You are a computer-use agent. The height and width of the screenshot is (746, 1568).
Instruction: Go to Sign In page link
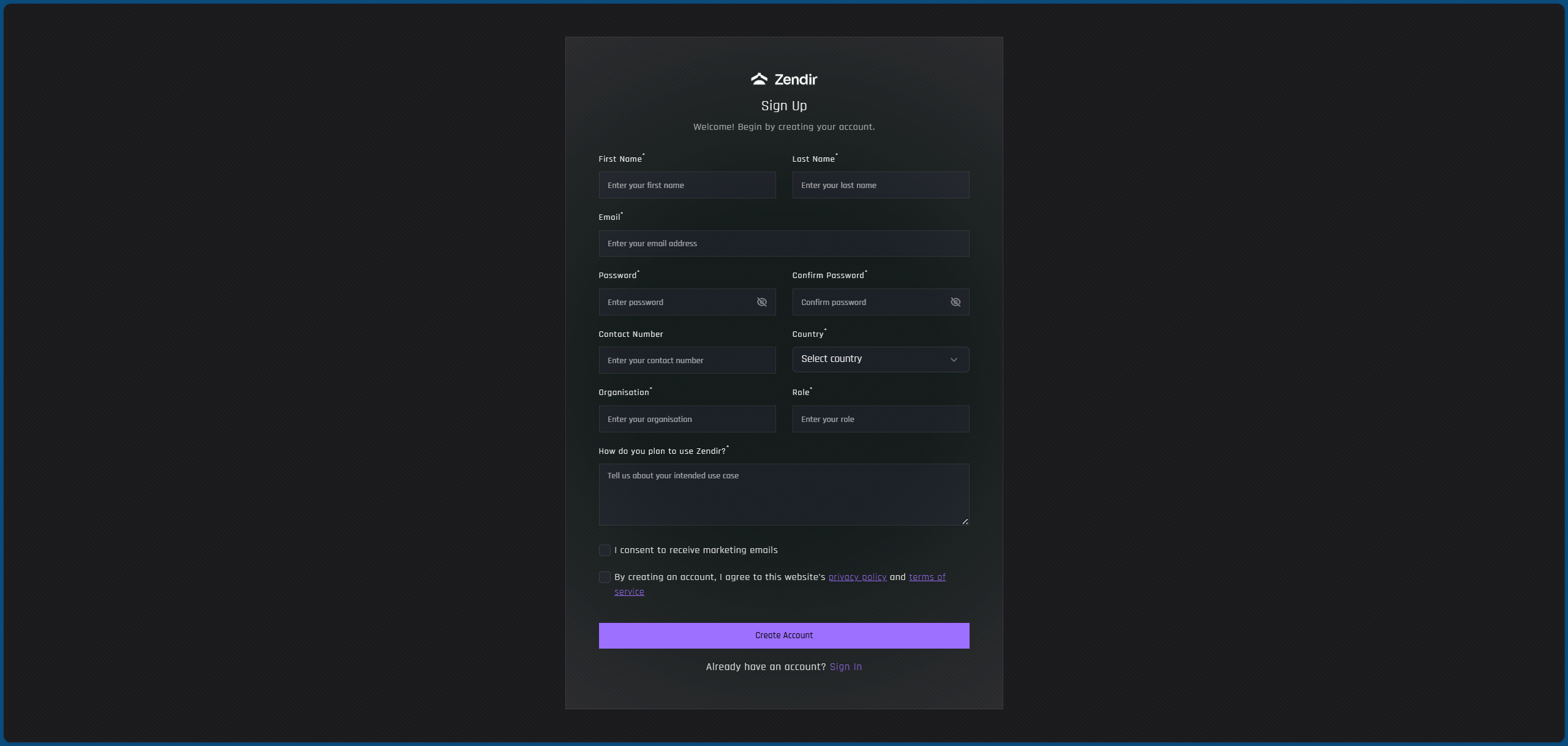point(845,666)
